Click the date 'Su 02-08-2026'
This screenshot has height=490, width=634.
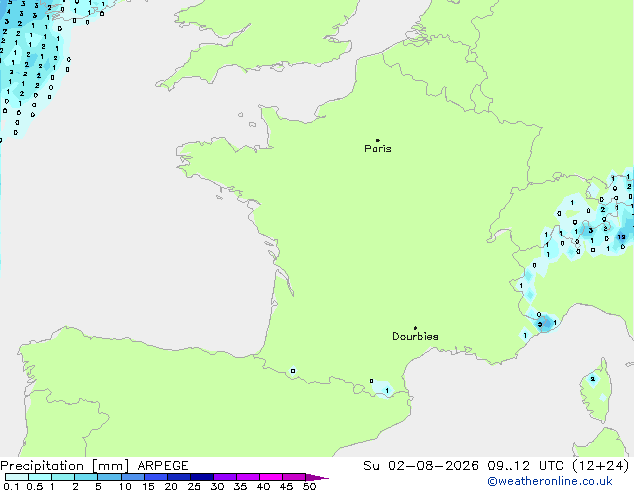click(x=421, y=466)
